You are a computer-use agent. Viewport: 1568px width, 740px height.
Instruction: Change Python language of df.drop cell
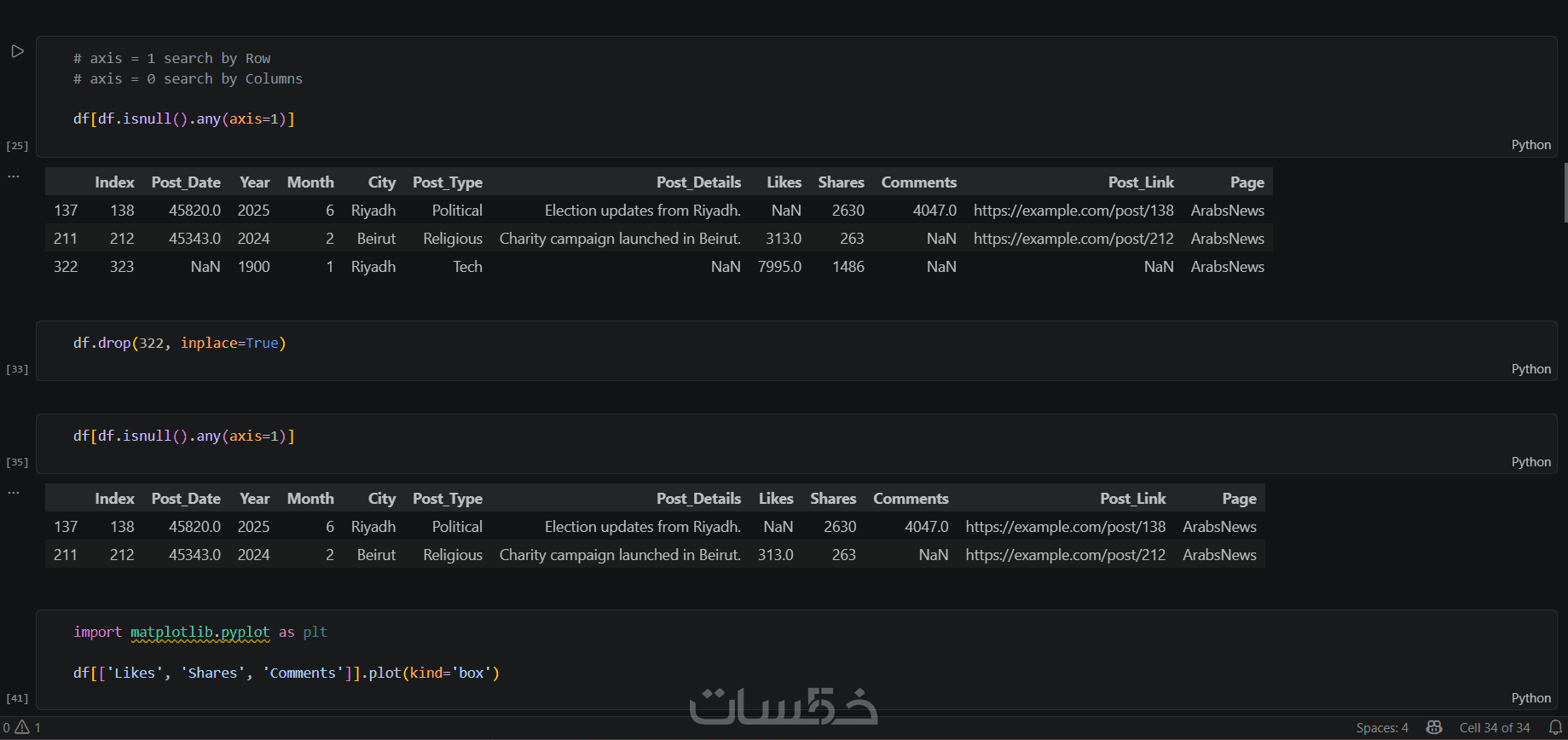tap(1530, 369)
